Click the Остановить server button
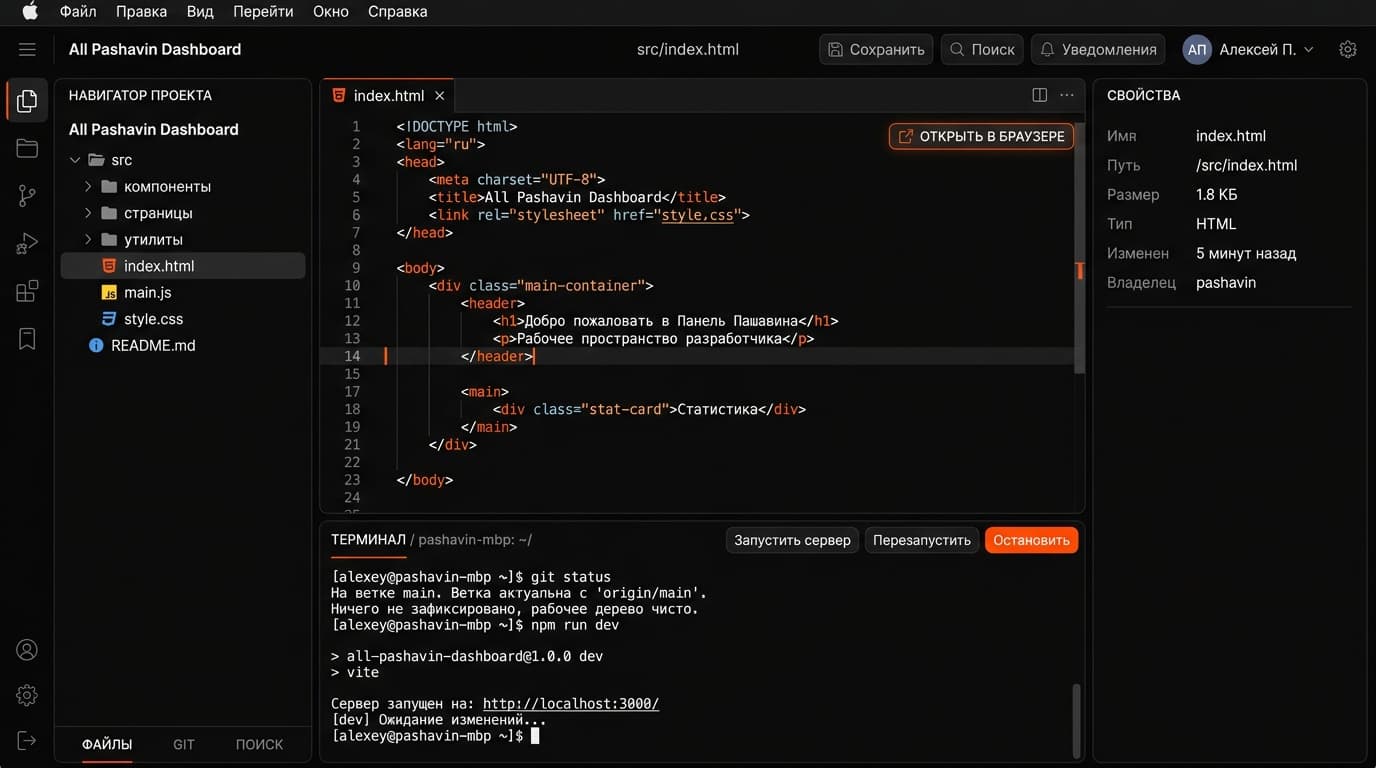 tap(1031, 539)
